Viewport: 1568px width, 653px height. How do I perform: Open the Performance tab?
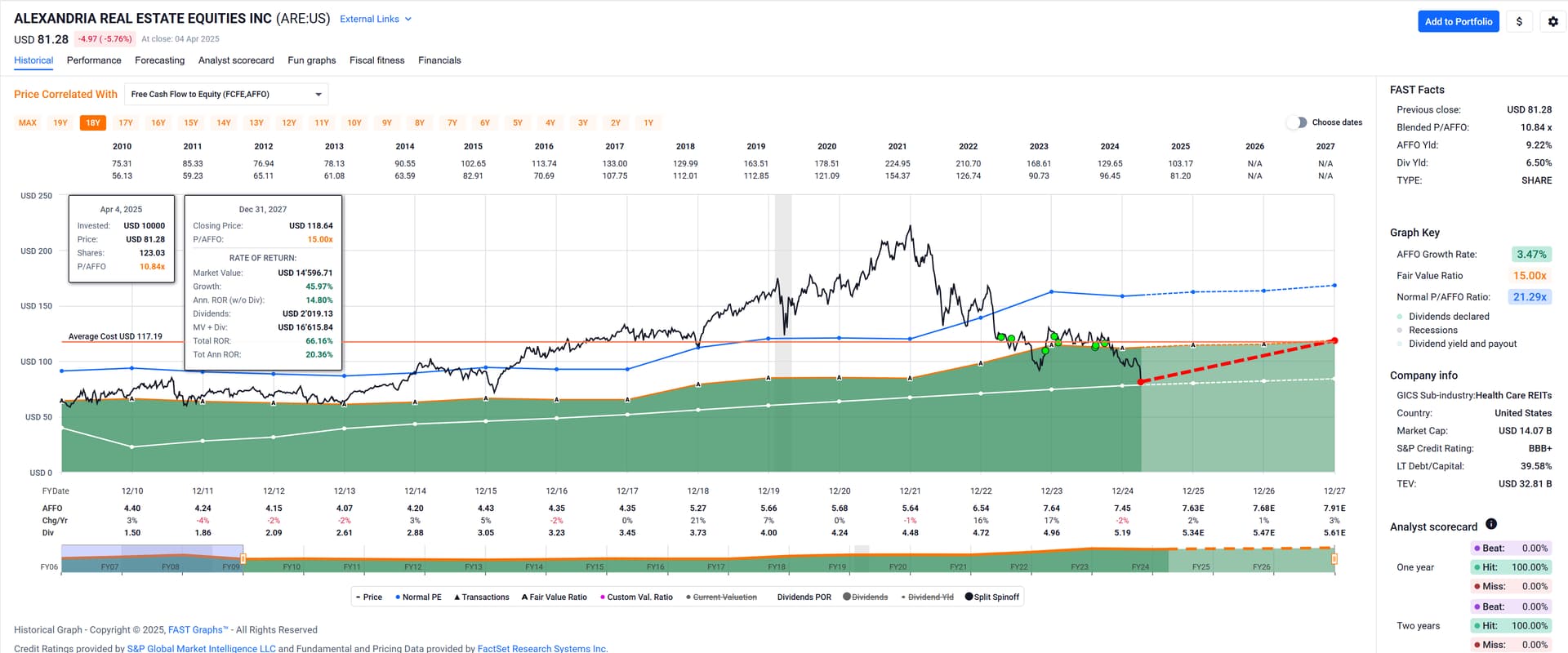pos(94,60)
